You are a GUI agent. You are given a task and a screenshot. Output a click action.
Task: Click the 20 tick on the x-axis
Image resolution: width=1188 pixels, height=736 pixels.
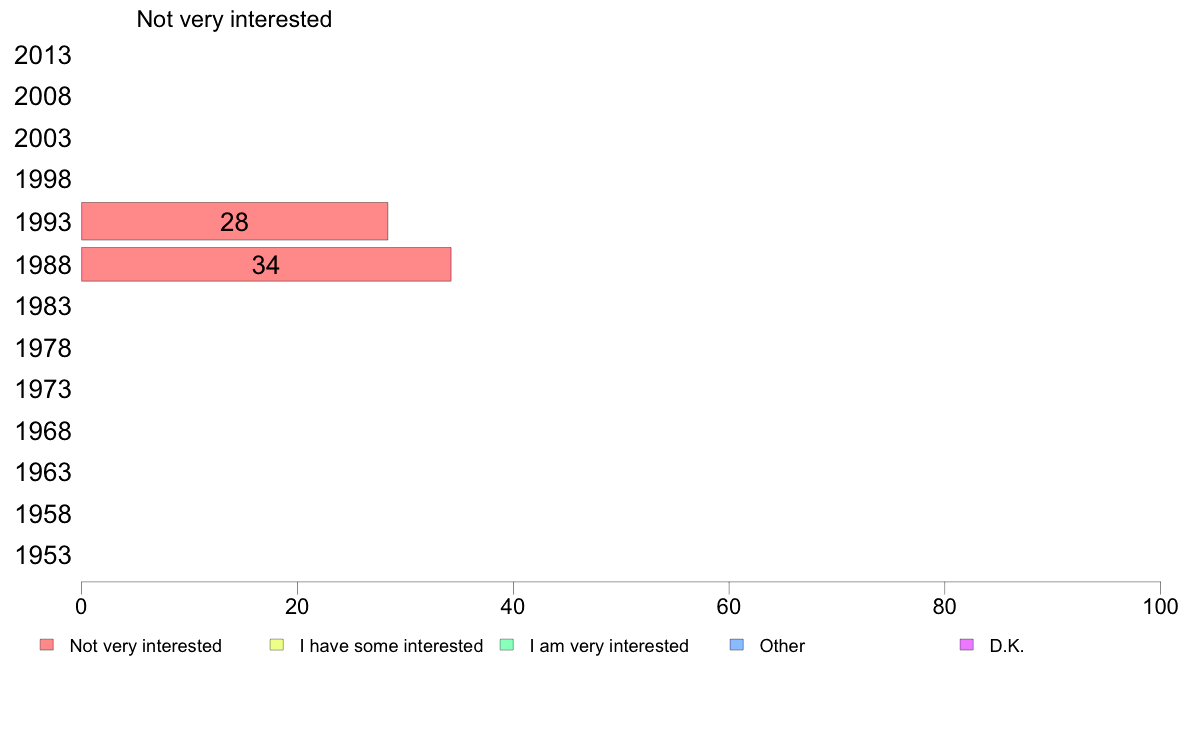coord(297,606)
